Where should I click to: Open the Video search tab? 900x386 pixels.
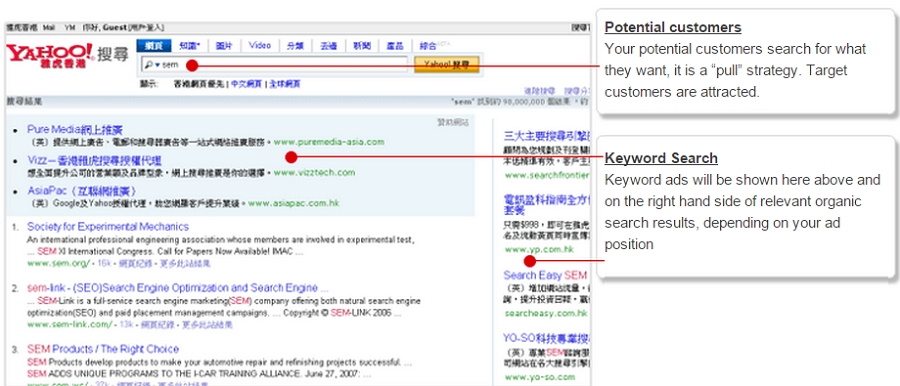pos(259,45)
